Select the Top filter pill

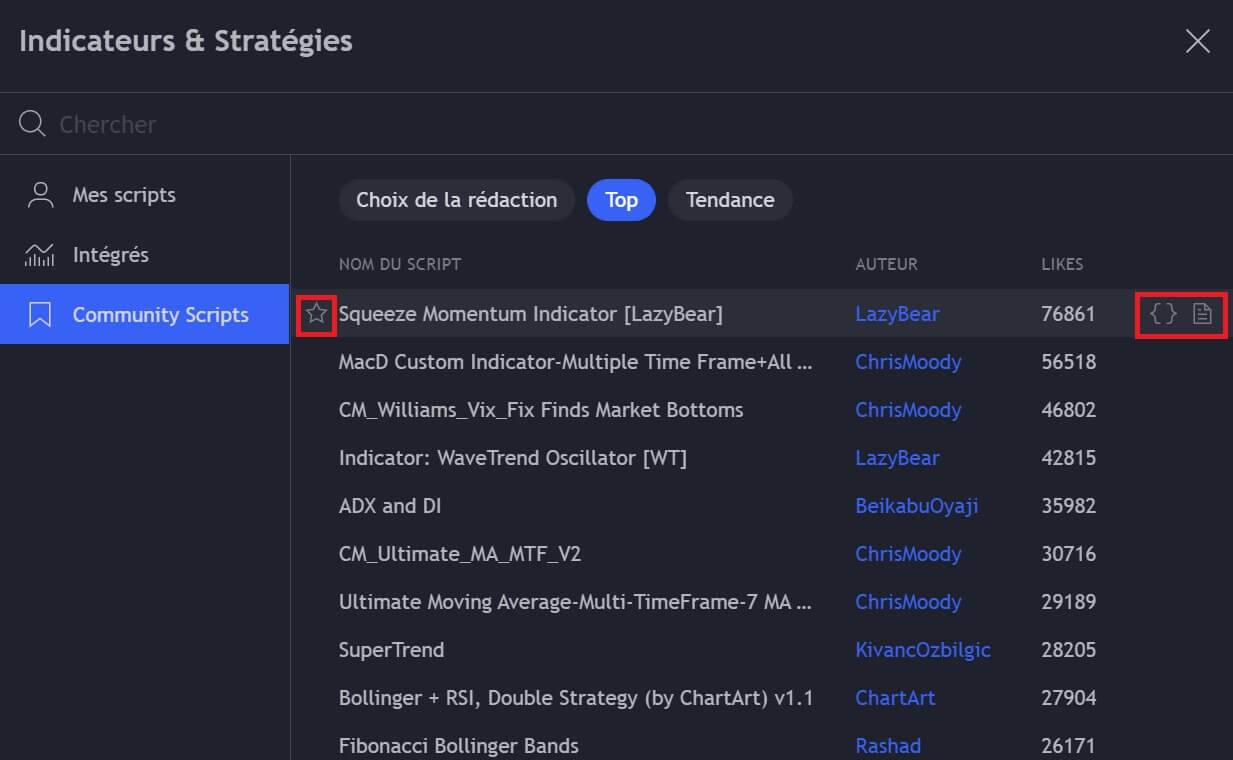[621, 200]
